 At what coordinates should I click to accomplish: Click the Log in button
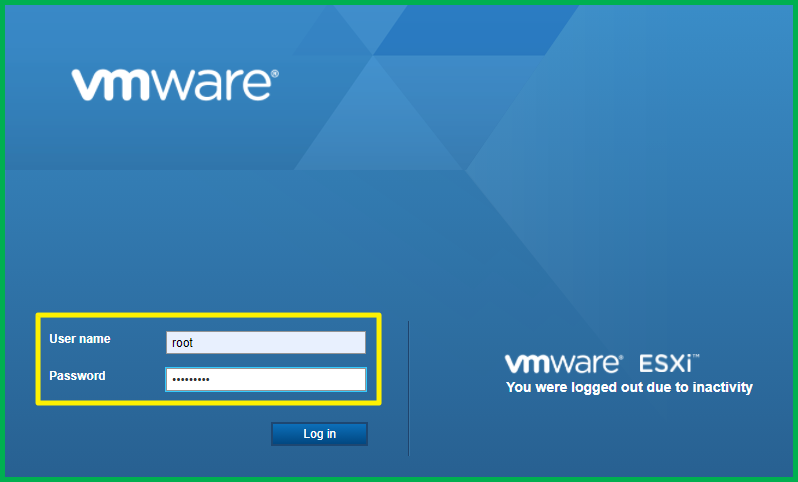(319, 434)
